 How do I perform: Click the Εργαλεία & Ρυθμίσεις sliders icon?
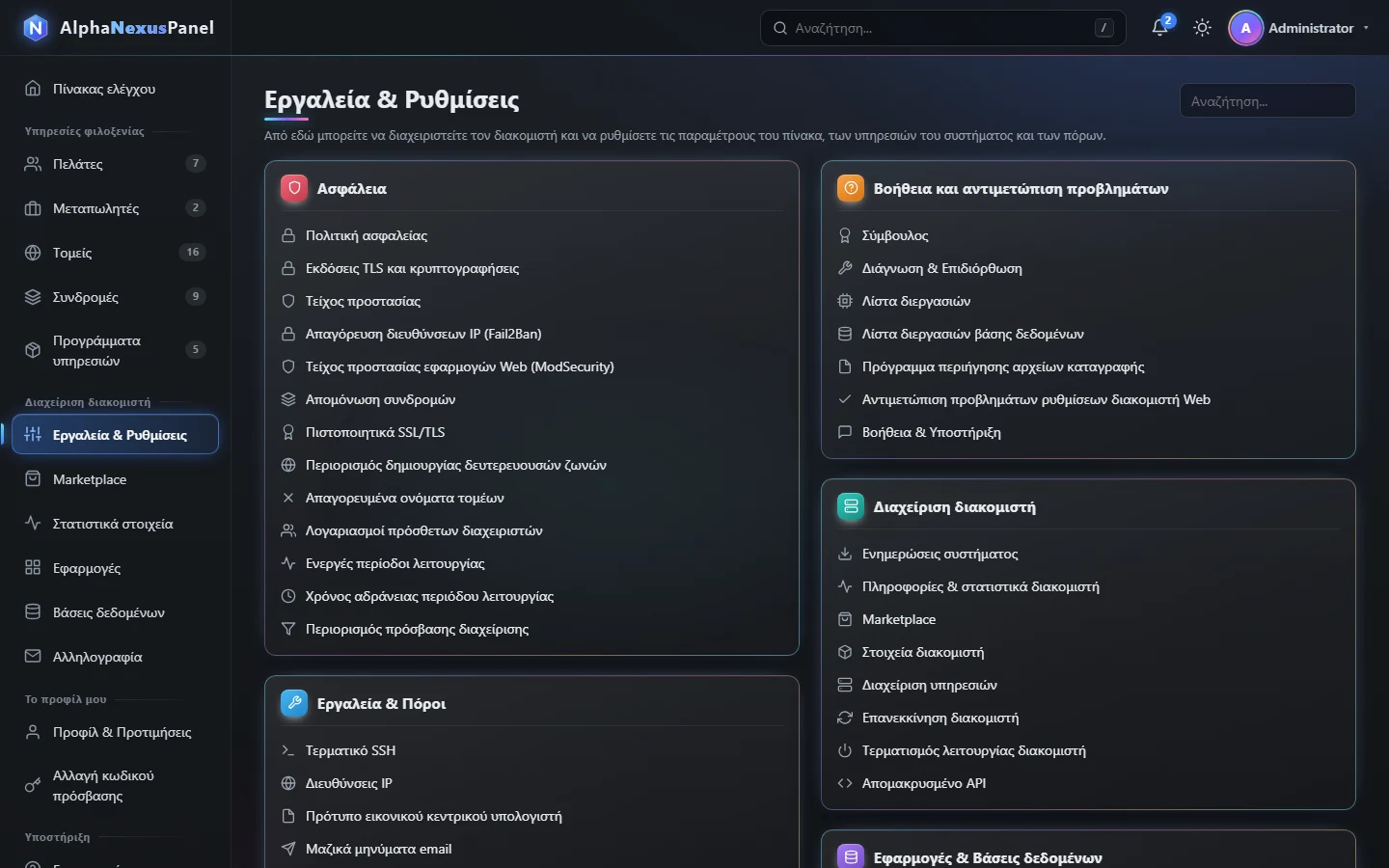click(33, 435)
